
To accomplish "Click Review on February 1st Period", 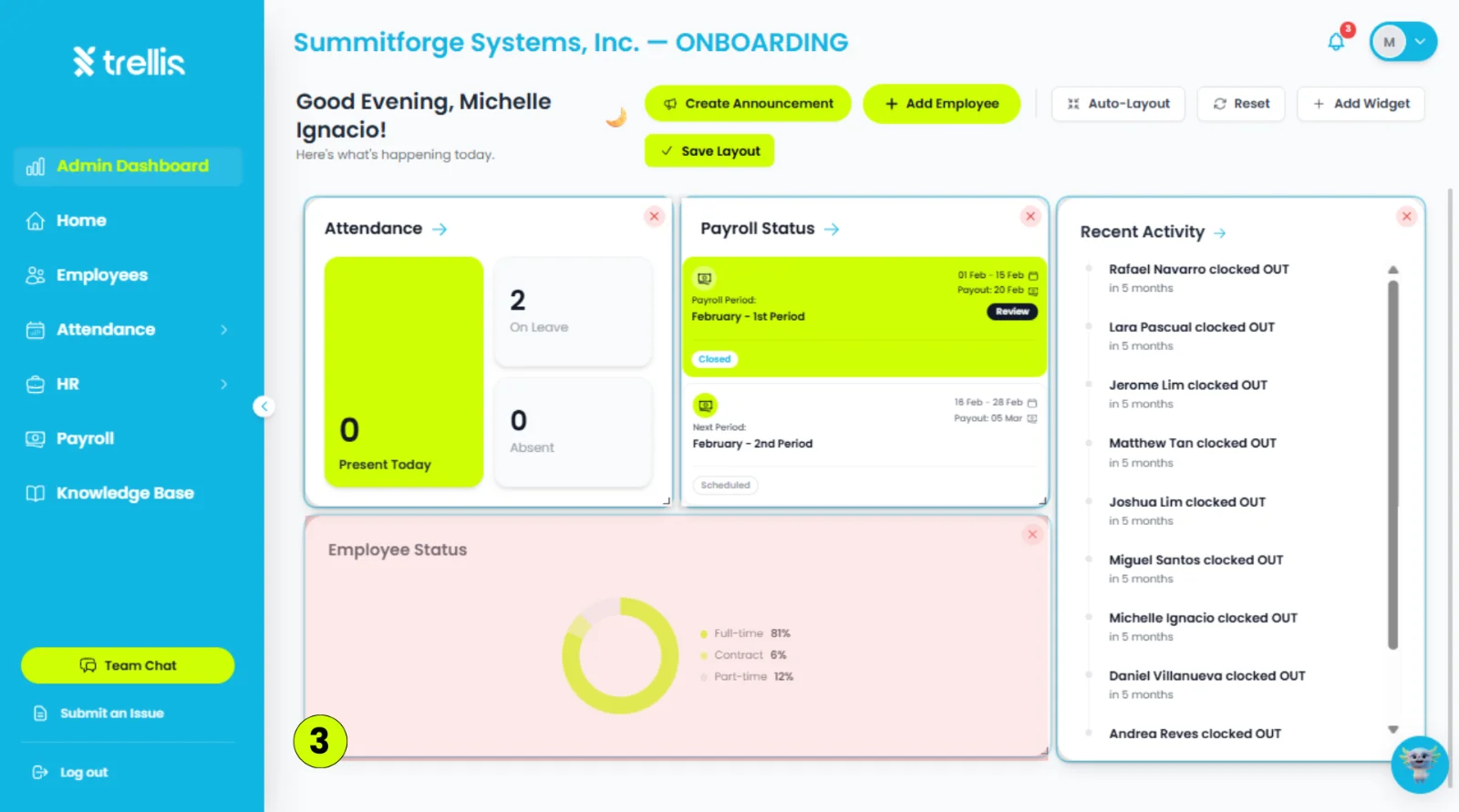I will point(1012,312).
